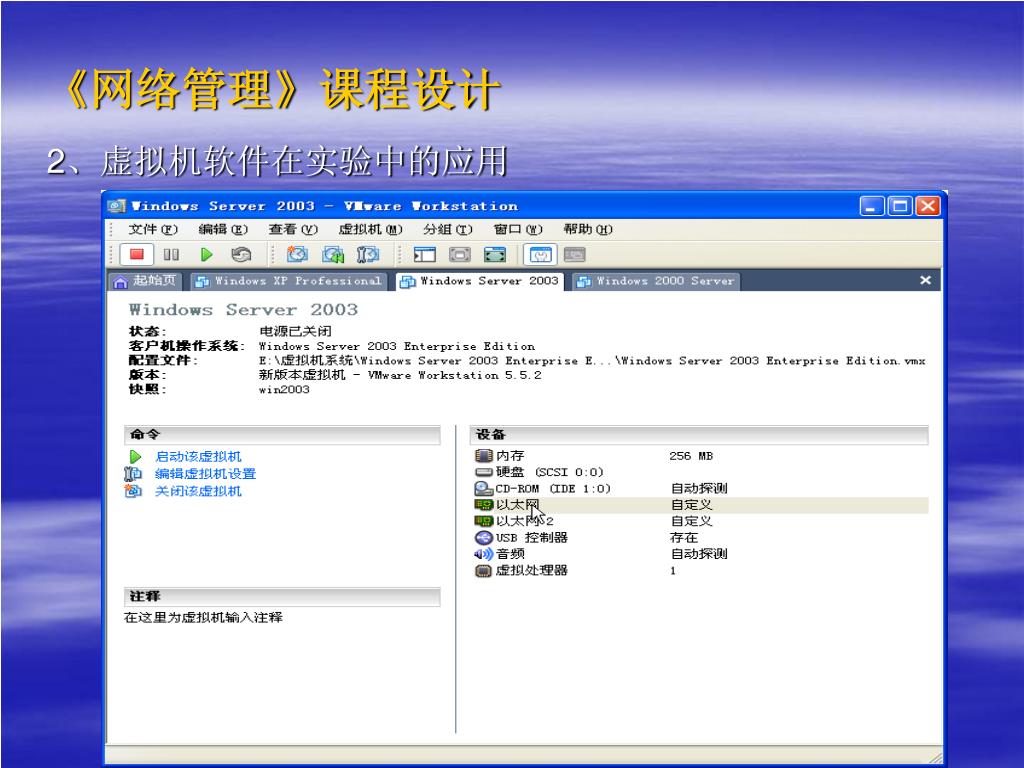Click the icon beside 关闭该虚拟机

click(133, 490)
